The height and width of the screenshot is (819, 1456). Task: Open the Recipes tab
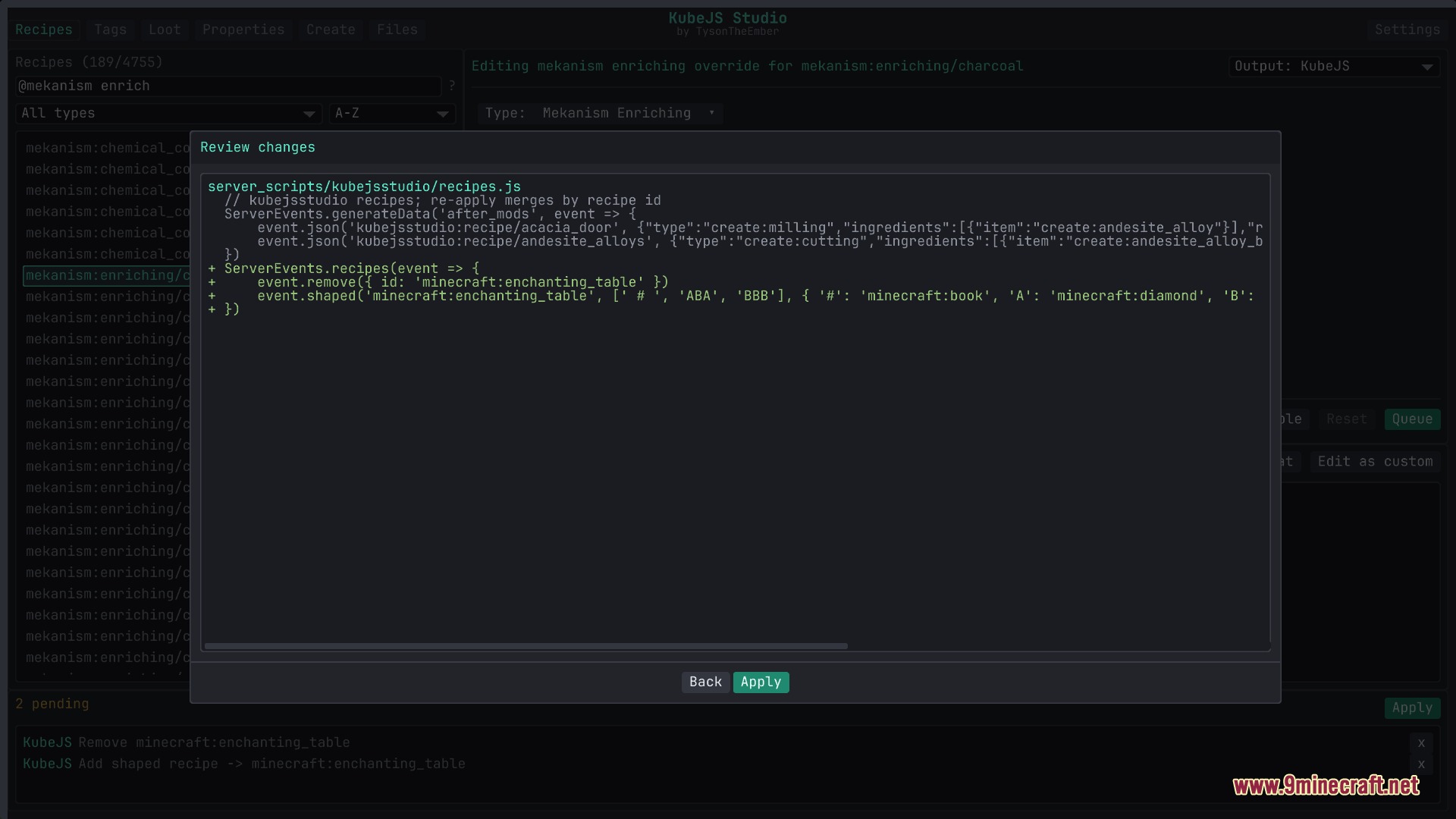coord(44,30)
